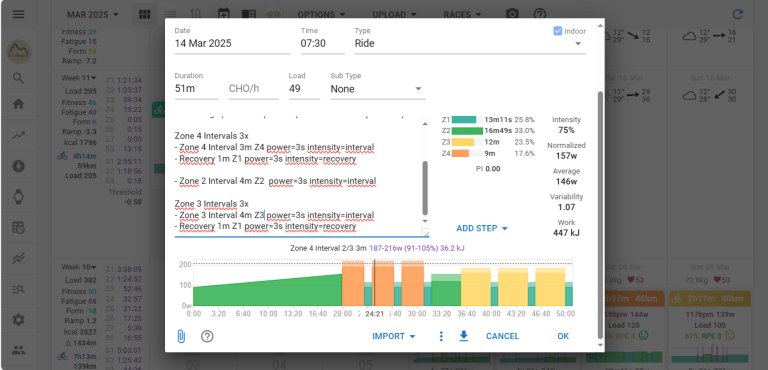The width and height of the screenshot is (768, 370).
Task: Open the Fitness trend chart page
Action: (18, 136)
